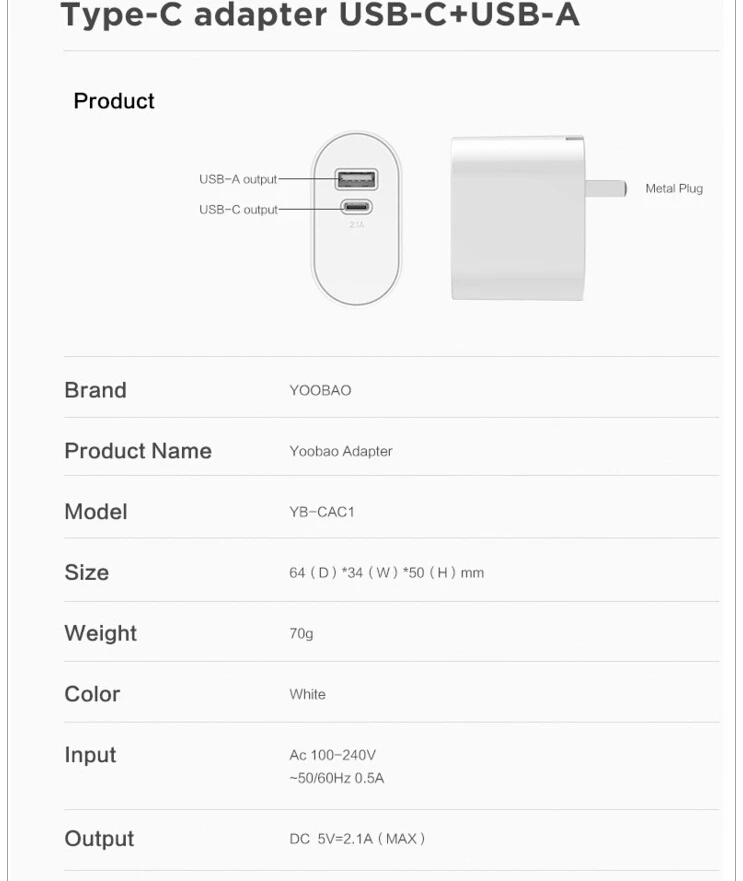Click the 'Product' section heading
The width and height of the screenshot is (743, 881).
pos(114,101)
